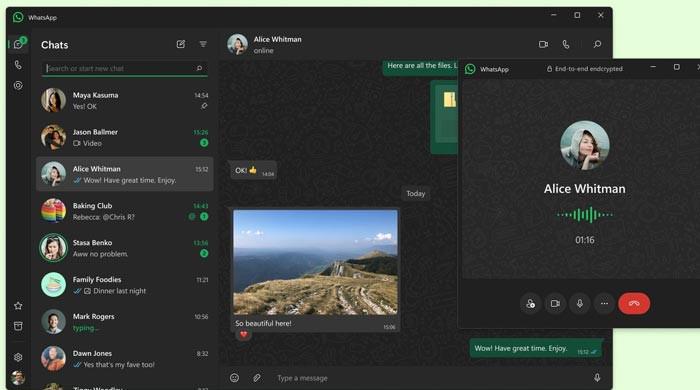700x390 pixels.
Task: Start a new chat with compose icon
Action: tap(181, 44)
